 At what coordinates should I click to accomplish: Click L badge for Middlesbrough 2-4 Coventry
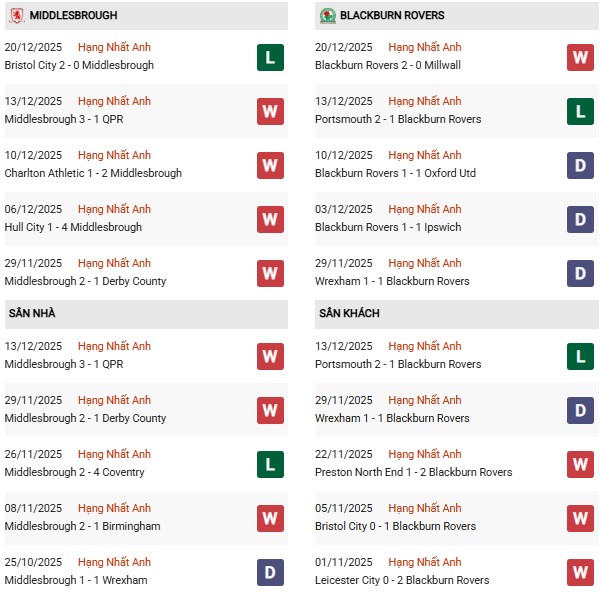click(x=270, y=464)
